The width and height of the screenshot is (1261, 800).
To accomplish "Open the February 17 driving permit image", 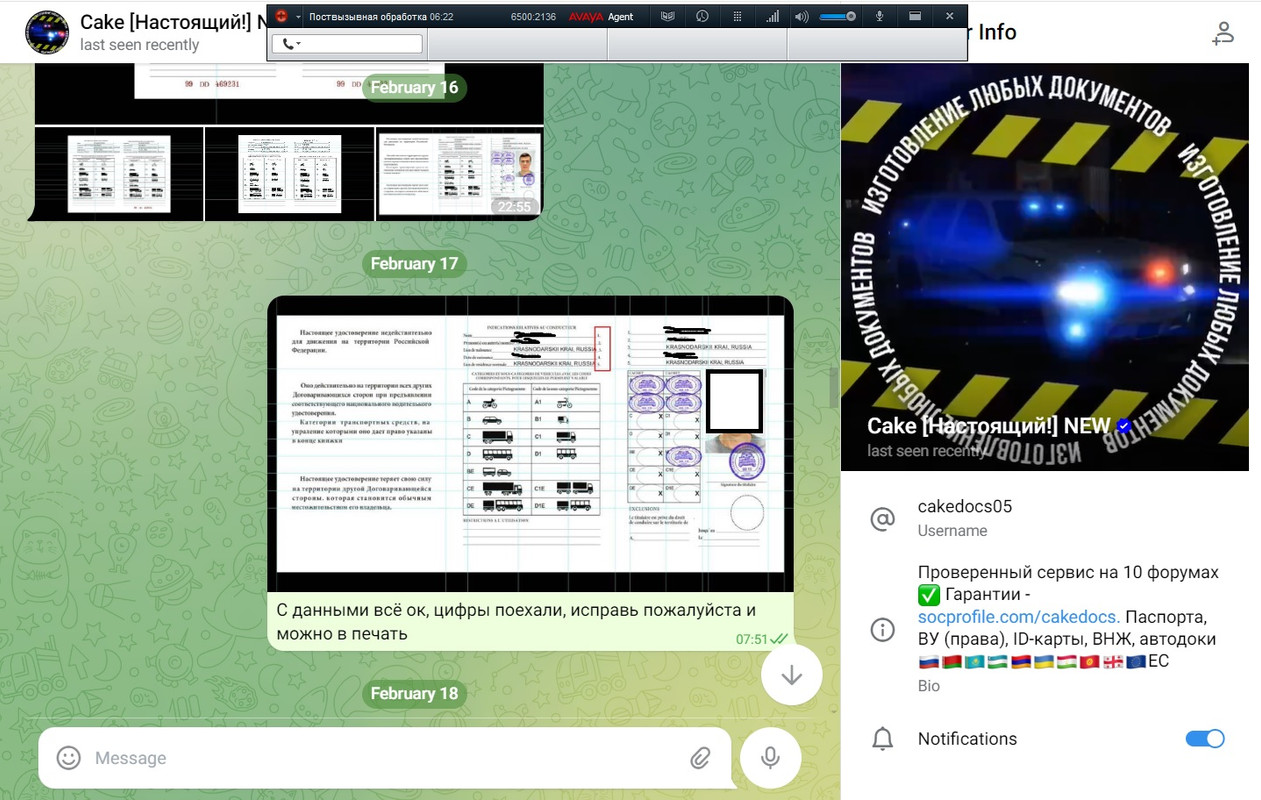I will tap(530, 445).
